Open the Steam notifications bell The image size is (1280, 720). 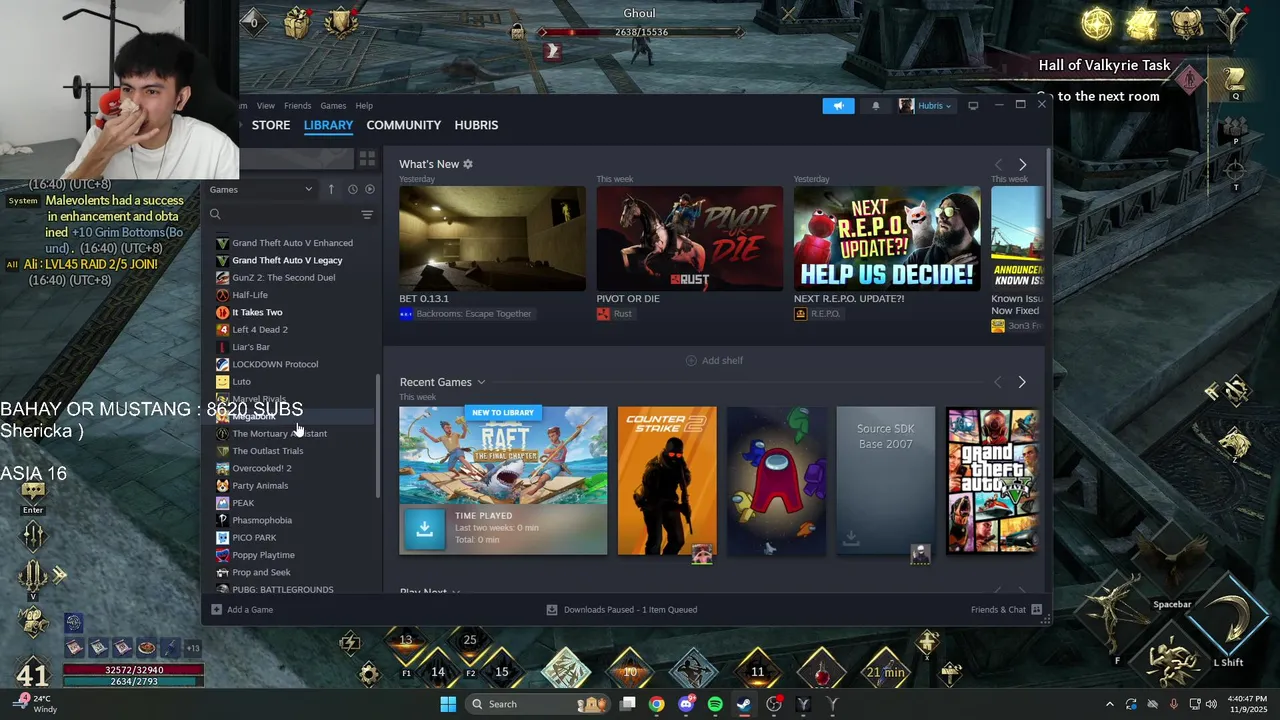click(876, 106)
